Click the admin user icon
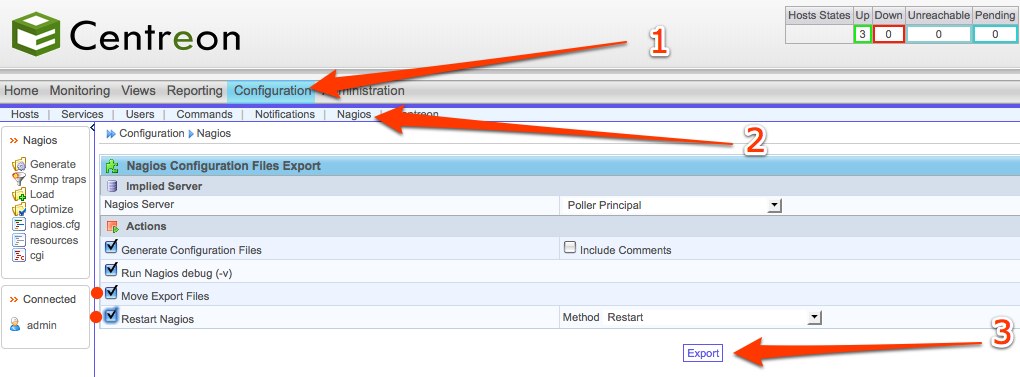The image size is (1020, 377). 16,324
